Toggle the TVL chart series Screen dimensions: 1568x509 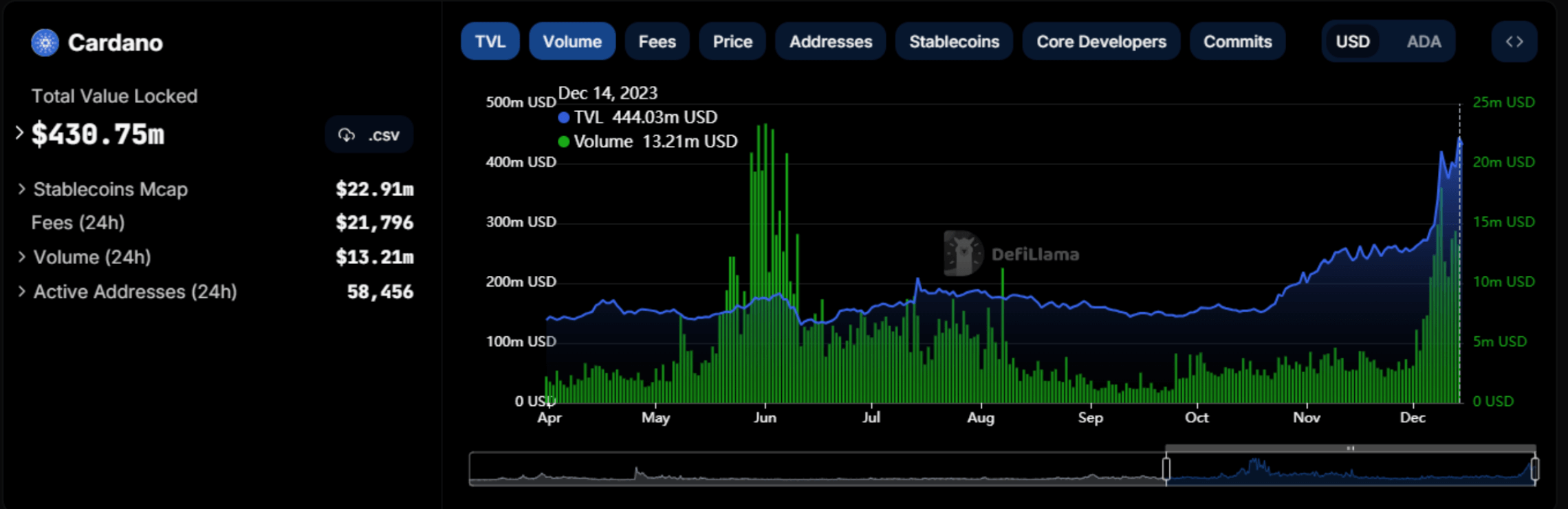pos(490,41)
